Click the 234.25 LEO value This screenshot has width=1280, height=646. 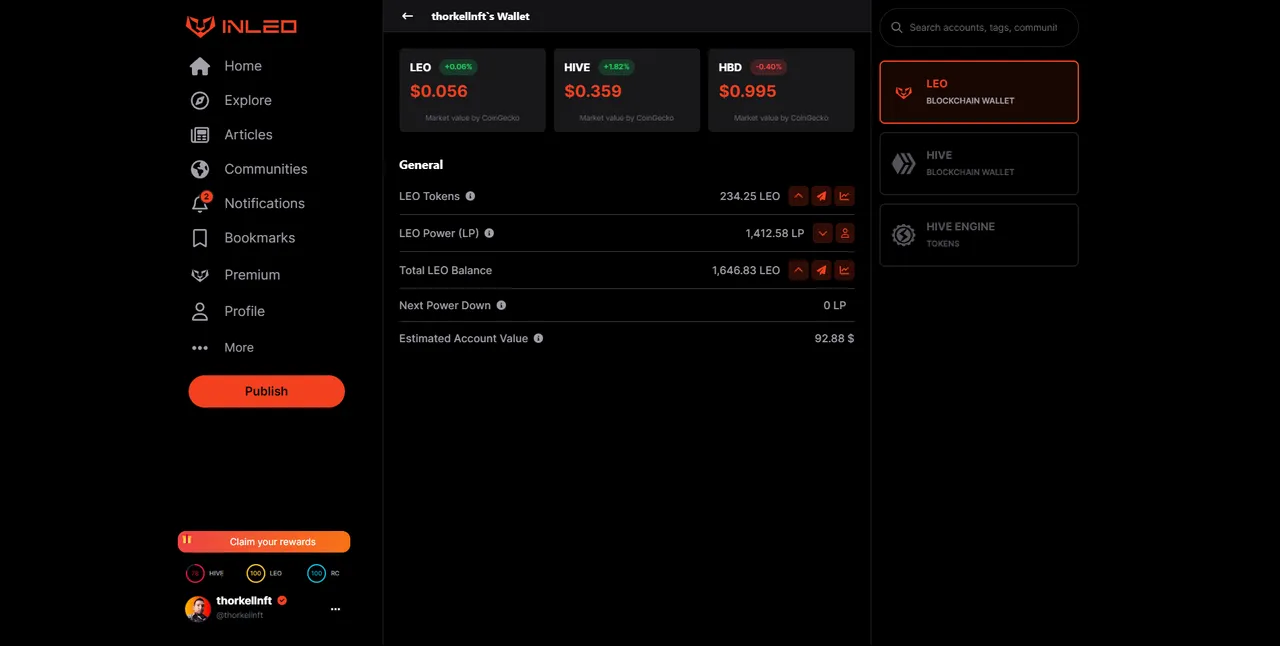pos(750,196)
